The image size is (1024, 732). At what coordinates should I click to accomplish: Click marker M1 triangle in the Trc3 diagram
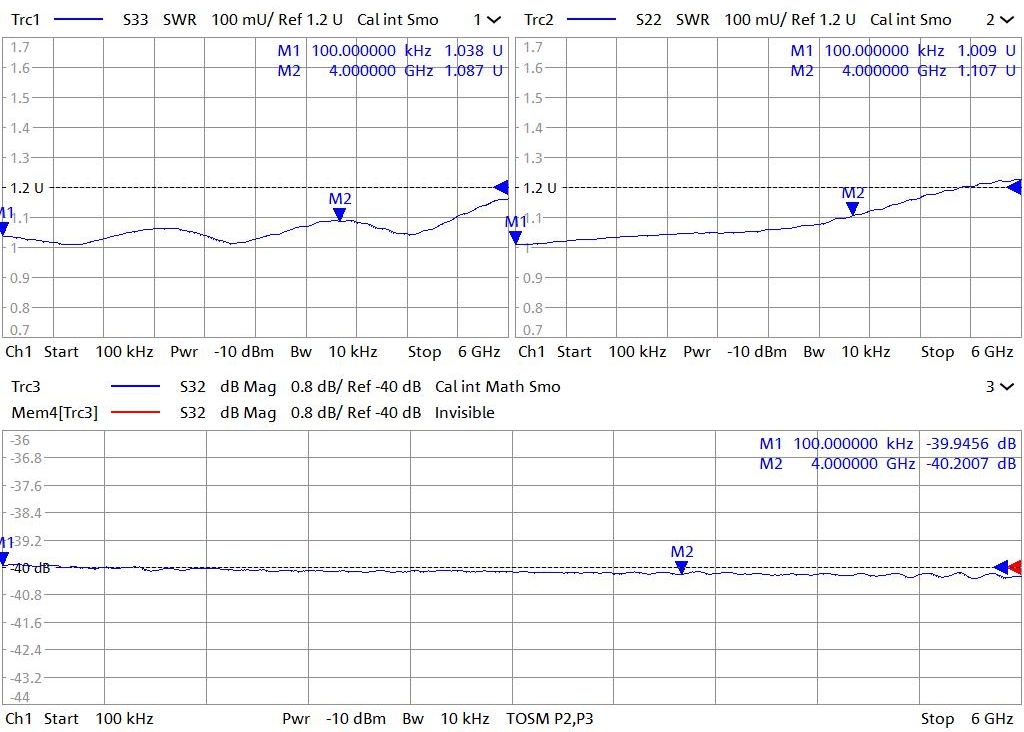[4, 558]
